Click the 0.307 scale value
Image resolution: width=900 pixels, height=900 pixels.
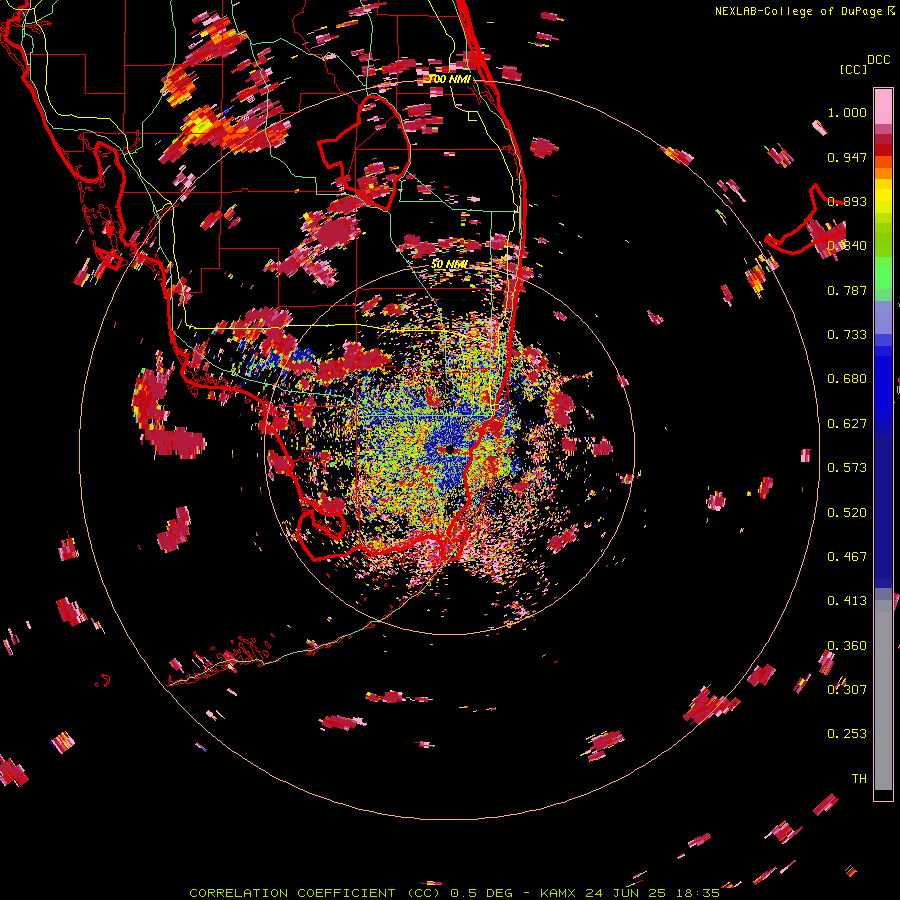point(847,689)
